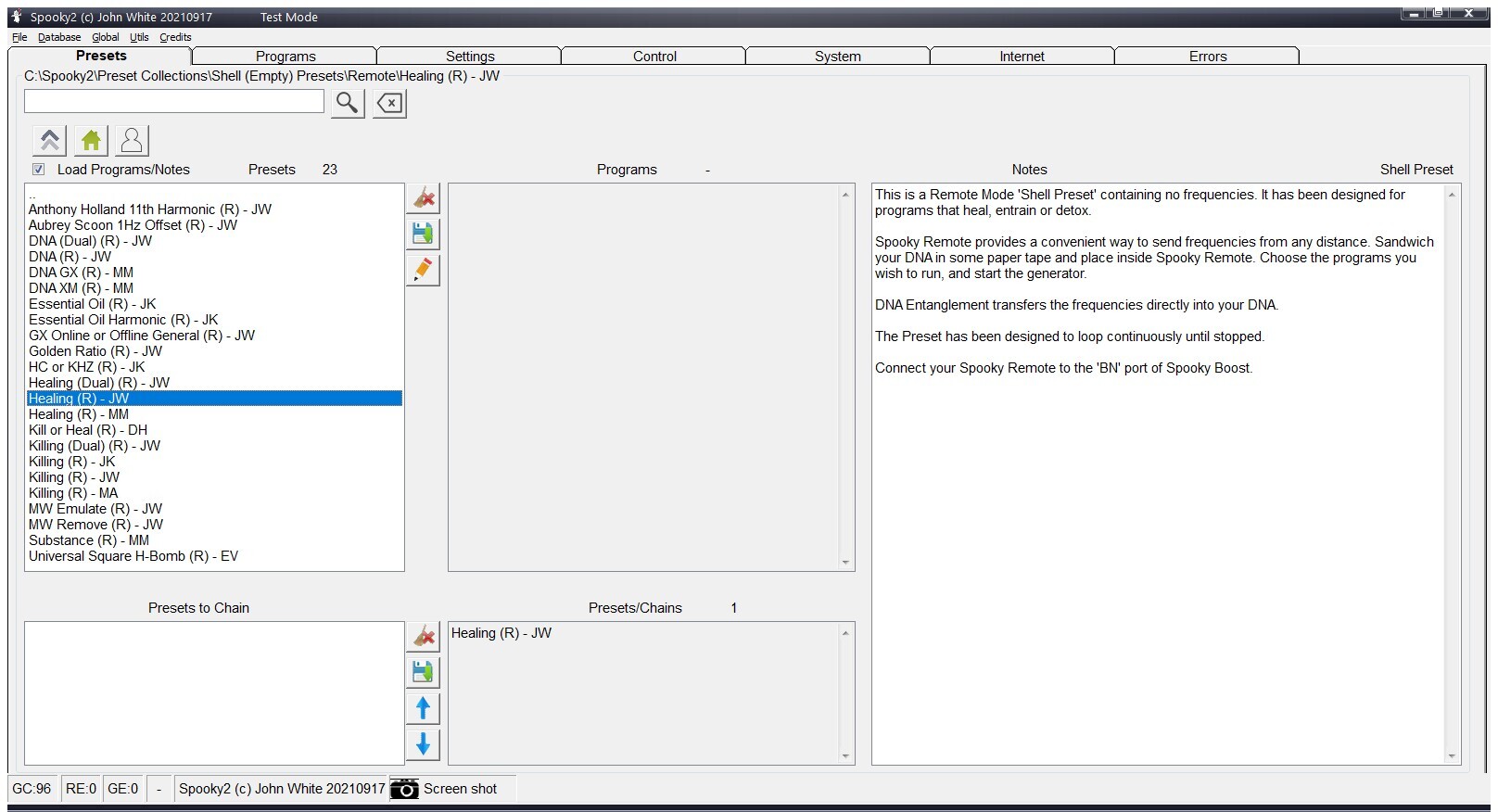This screenshot has height=812, width=1498.
Task: Click the clear programs brush icon
Action: pyautogui.click(x=423, y=198)
